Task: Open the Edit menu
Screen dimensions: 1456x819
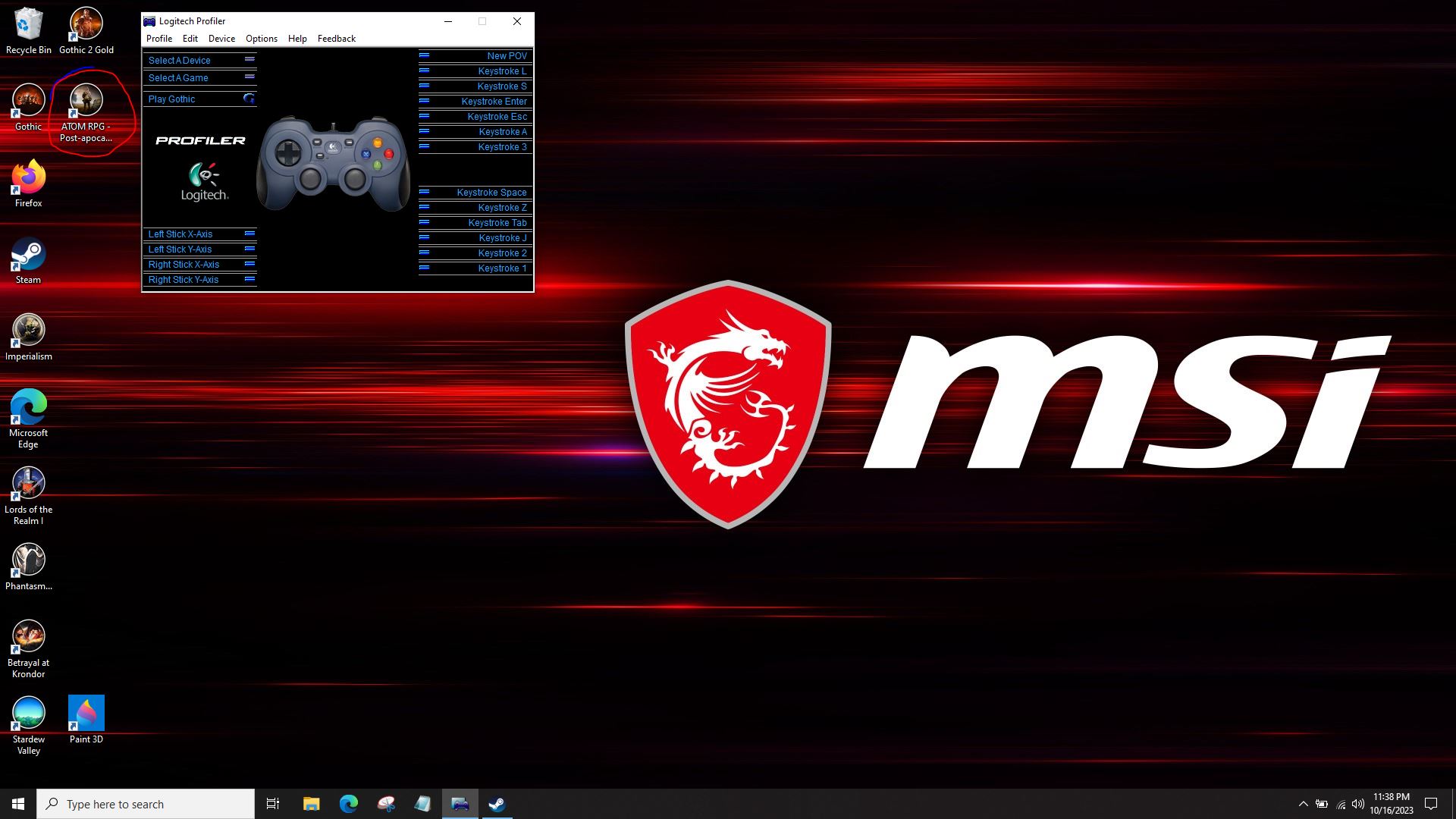Action: (x=190, y=39)
